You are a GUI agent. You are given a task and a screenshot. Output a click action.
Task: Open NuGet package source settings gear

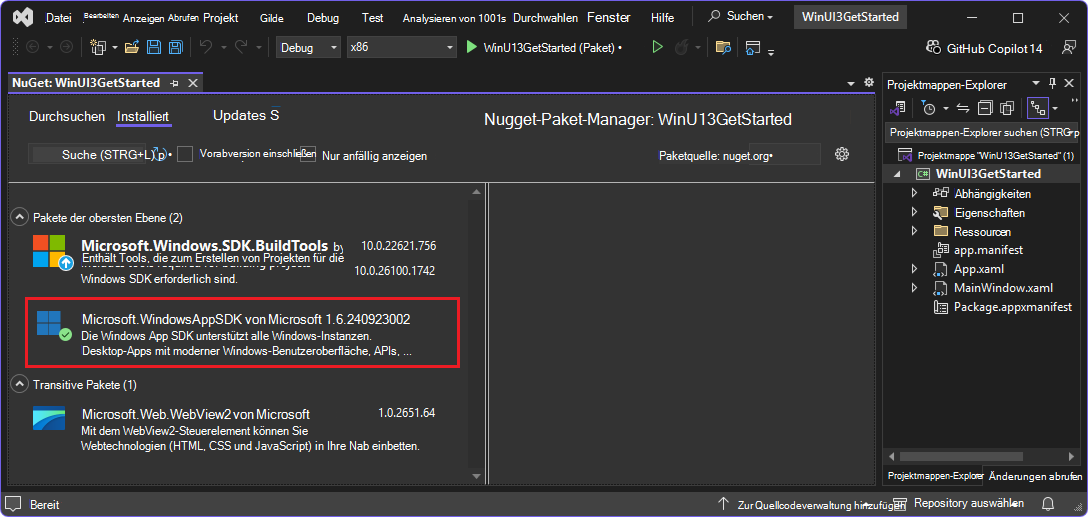(x=842, y=154)
